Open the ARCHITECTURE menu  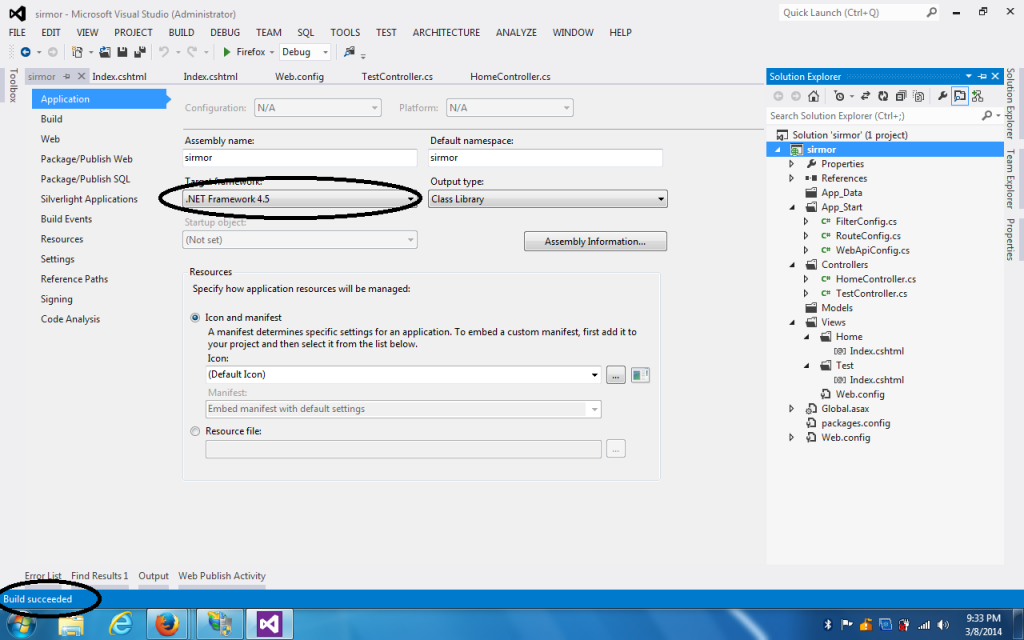446,33
